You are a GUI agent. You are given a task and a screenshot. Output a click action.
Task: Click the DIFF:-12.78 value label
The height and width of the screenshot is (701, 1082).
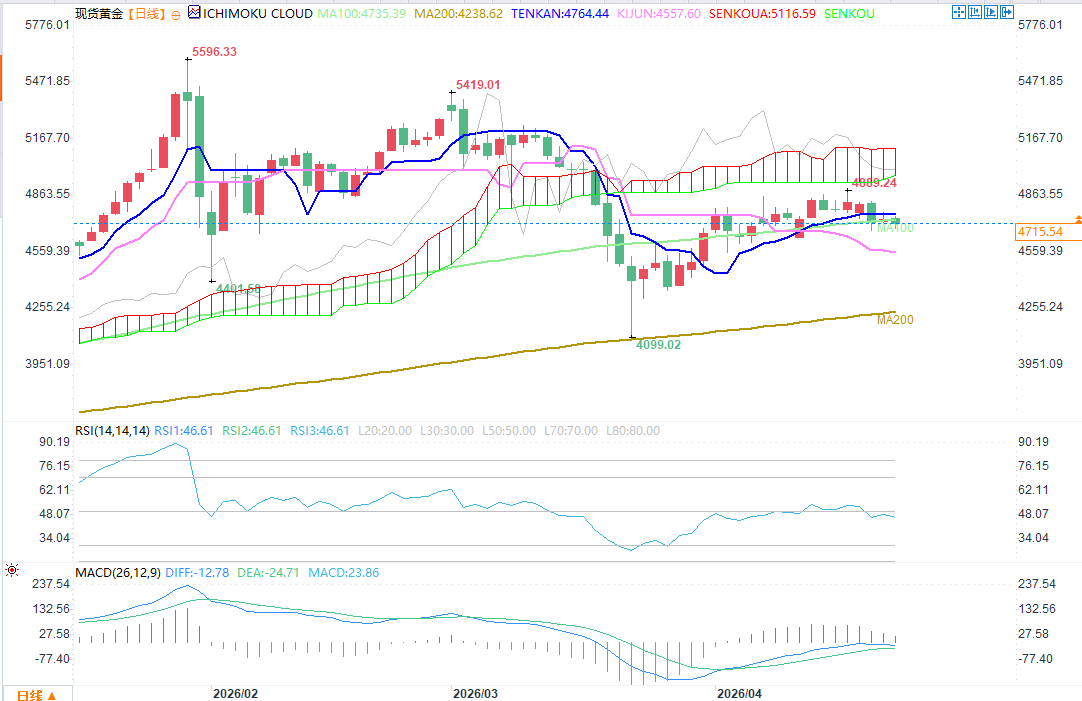(197, 573)
